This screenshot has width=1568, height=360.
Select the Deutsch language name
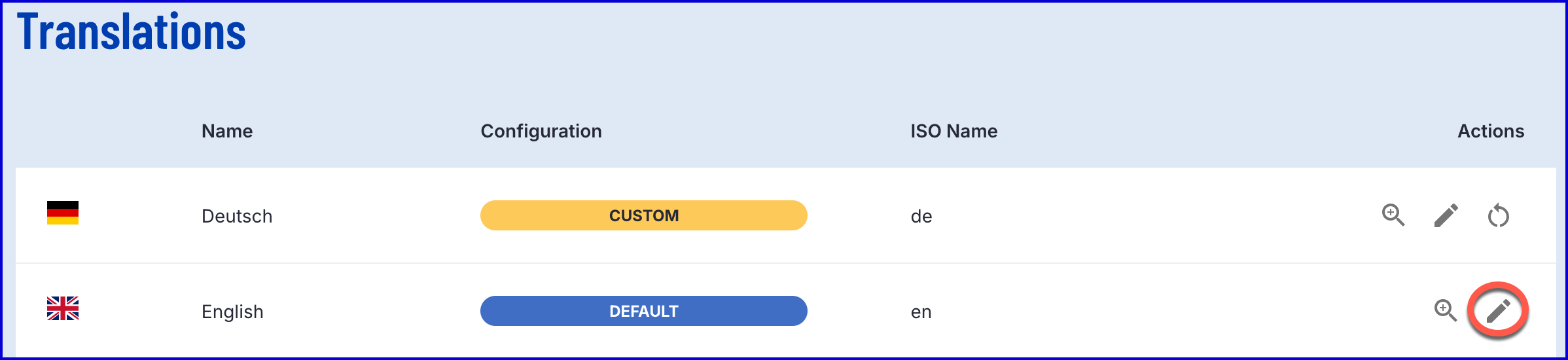pos(237,216)
